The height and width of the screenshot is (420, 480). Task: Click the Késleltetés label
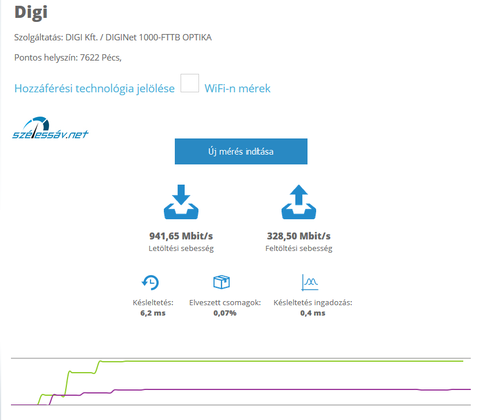[x=153, y=303]
